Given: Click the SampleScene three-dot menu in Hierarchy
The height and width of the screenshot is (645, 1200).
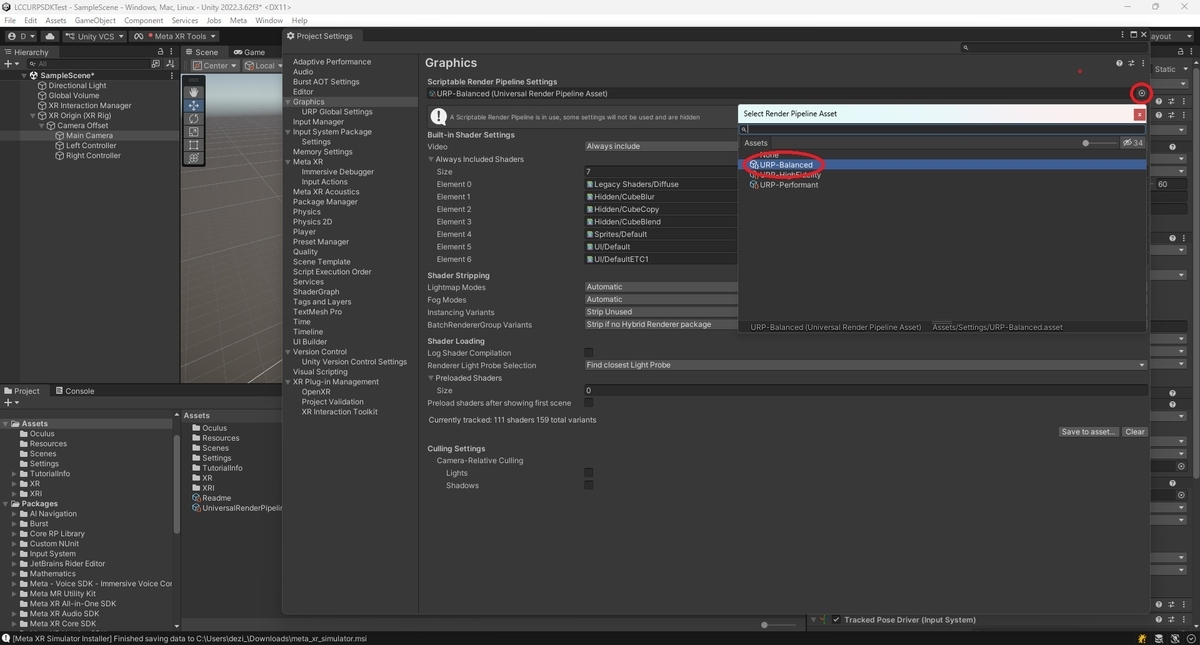Looking at the screenshot, I should click(172, 76).
